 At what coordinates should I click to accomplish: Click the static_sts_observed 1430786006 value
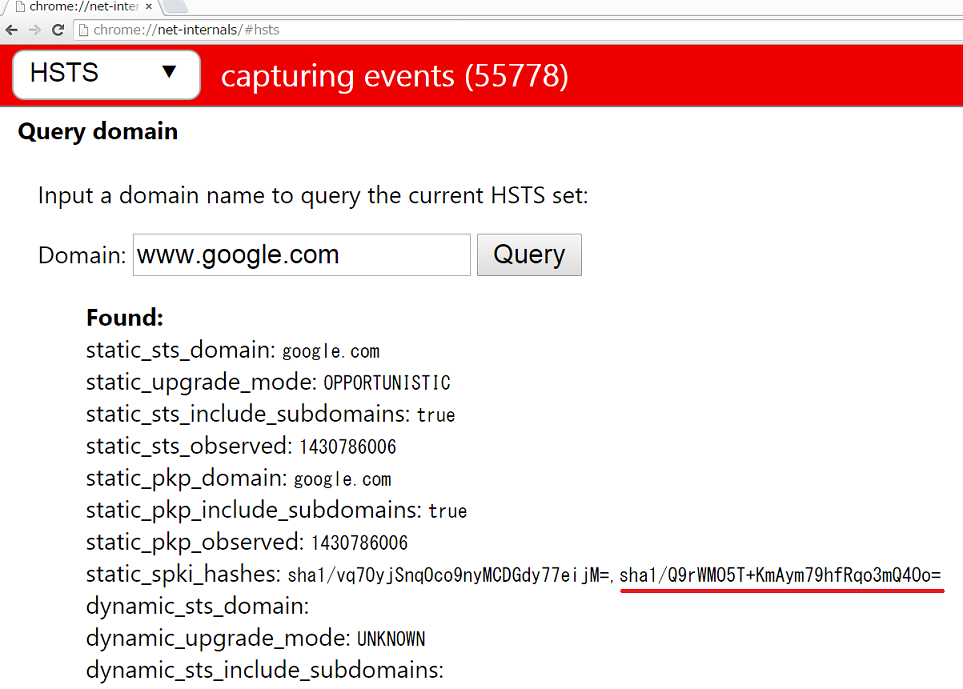pos(348,447)
